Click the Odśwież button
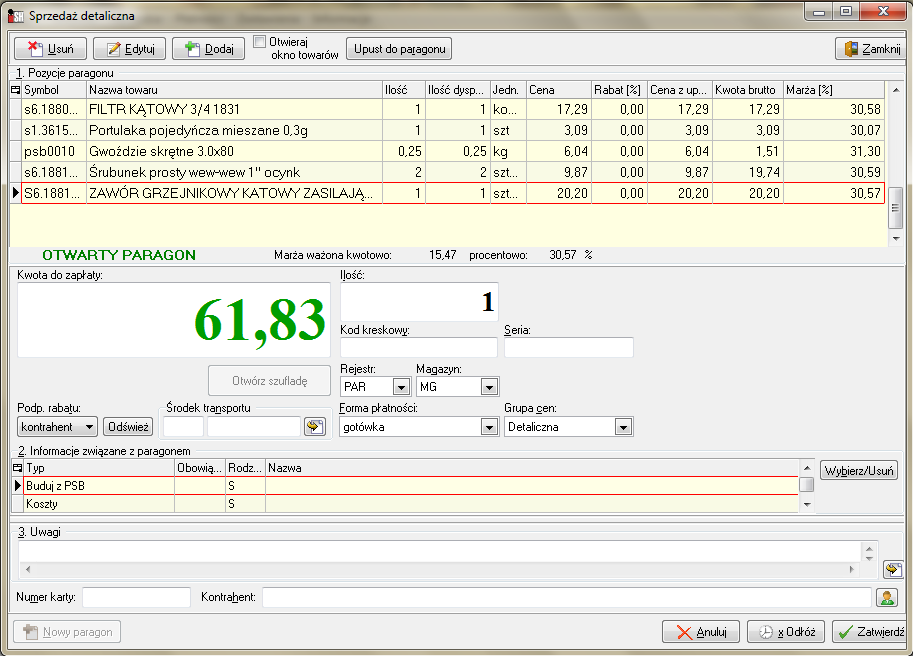 [x=128, y=427]
